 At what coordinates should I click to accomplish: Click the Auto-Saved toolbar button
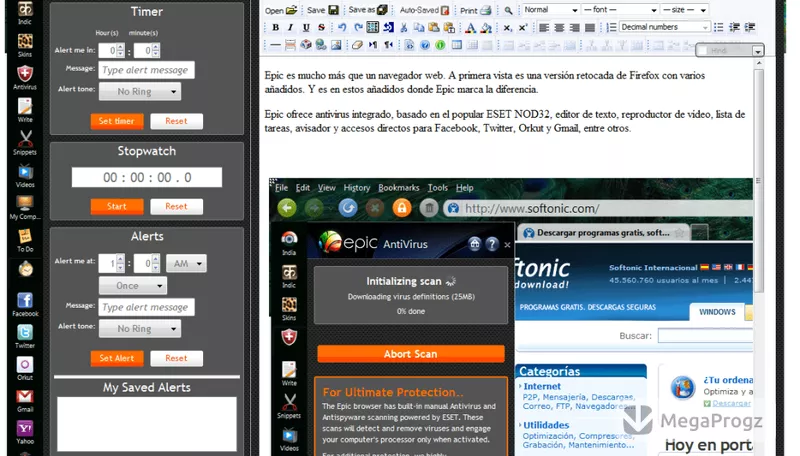pyautogui.click(x=424, y=10)
